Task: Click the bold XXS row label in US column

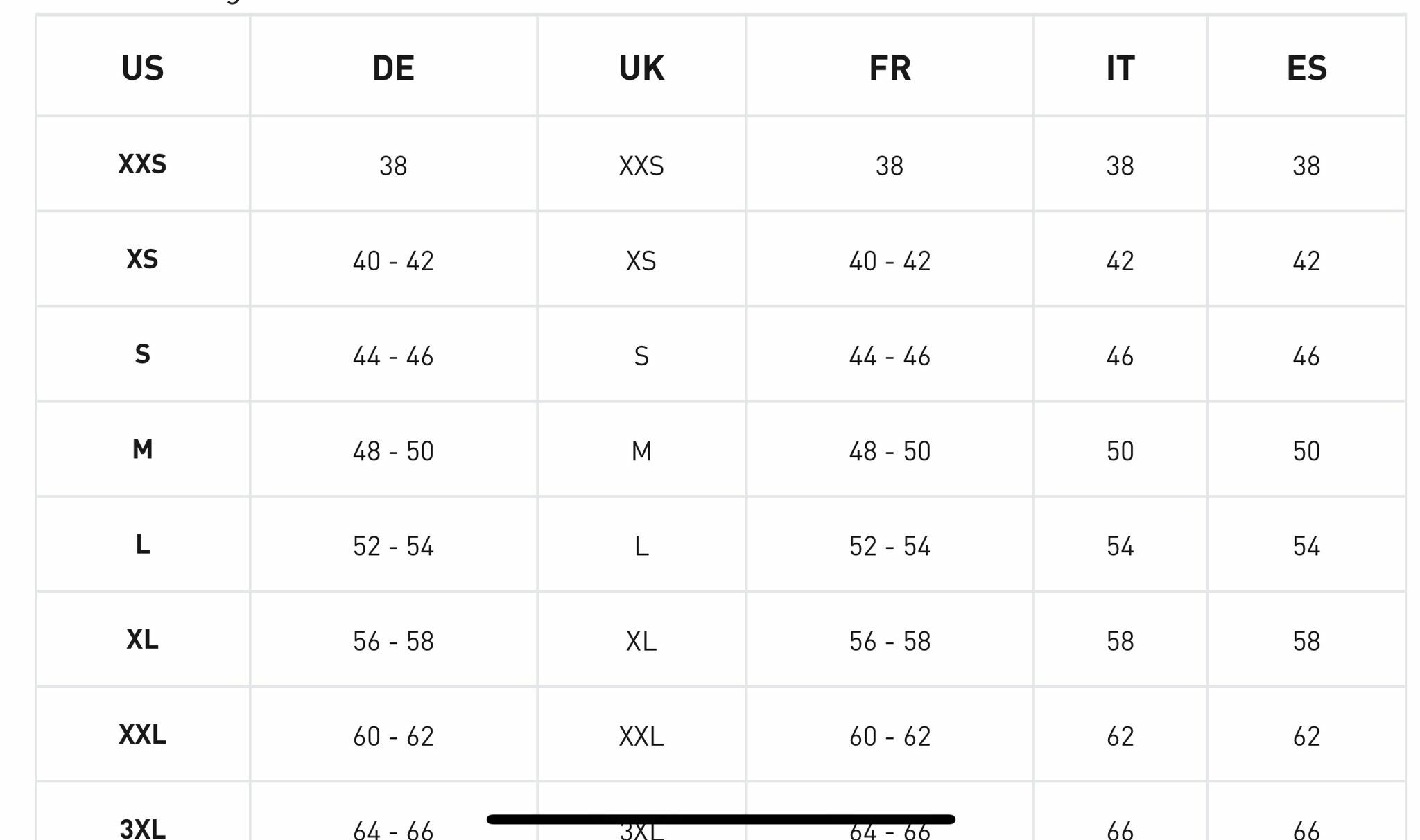Action: (142, 164)
